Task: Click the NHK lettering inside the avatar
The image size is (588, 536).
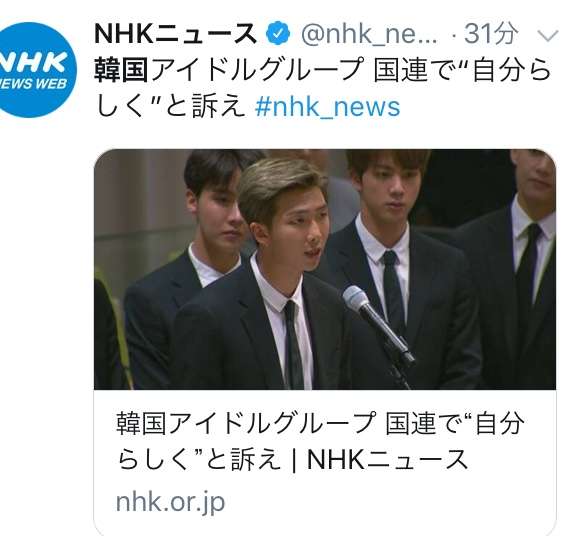Action: point(34,62)
